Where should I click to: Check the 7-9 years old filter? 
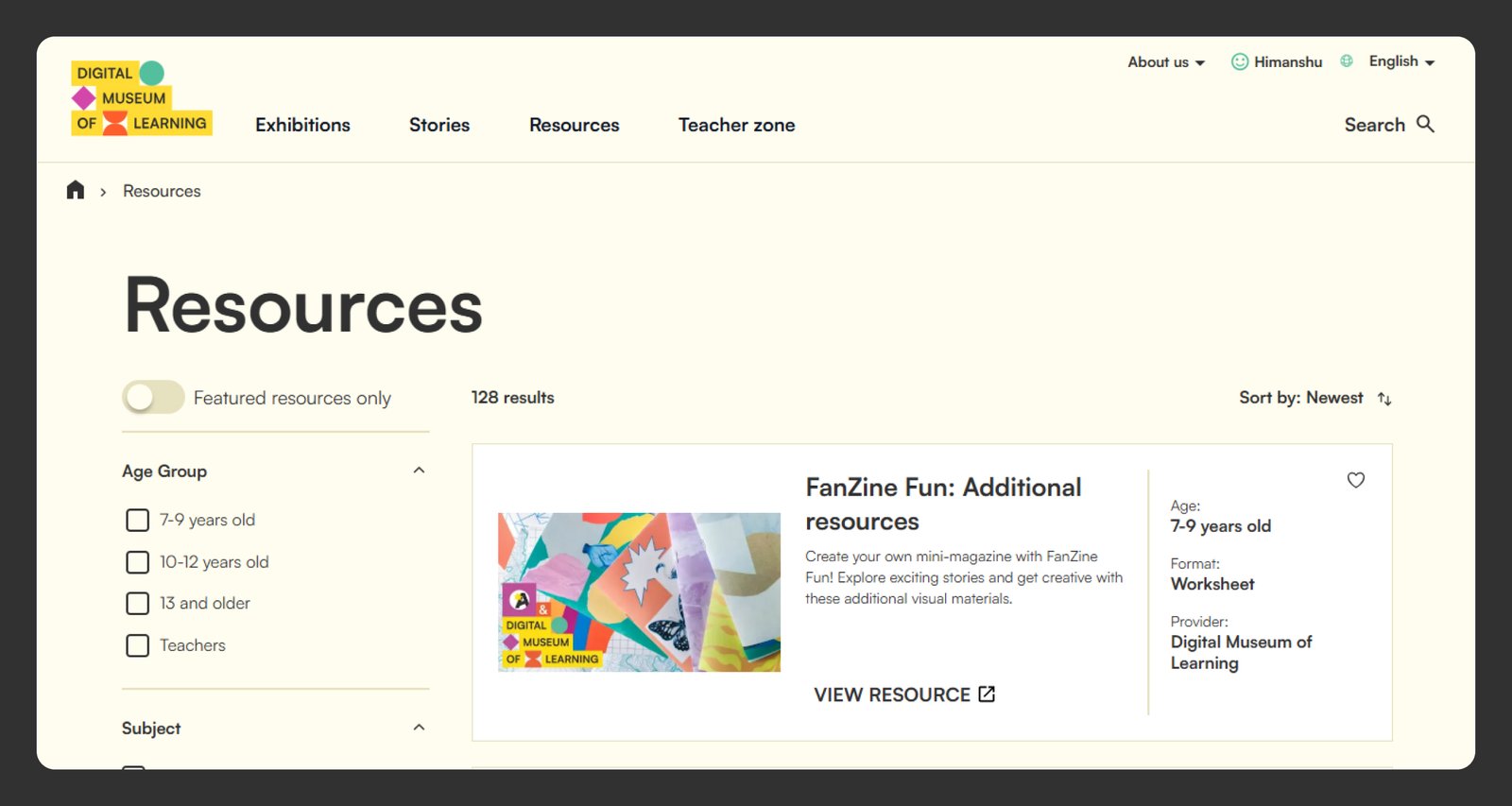(x=138, y=521)
